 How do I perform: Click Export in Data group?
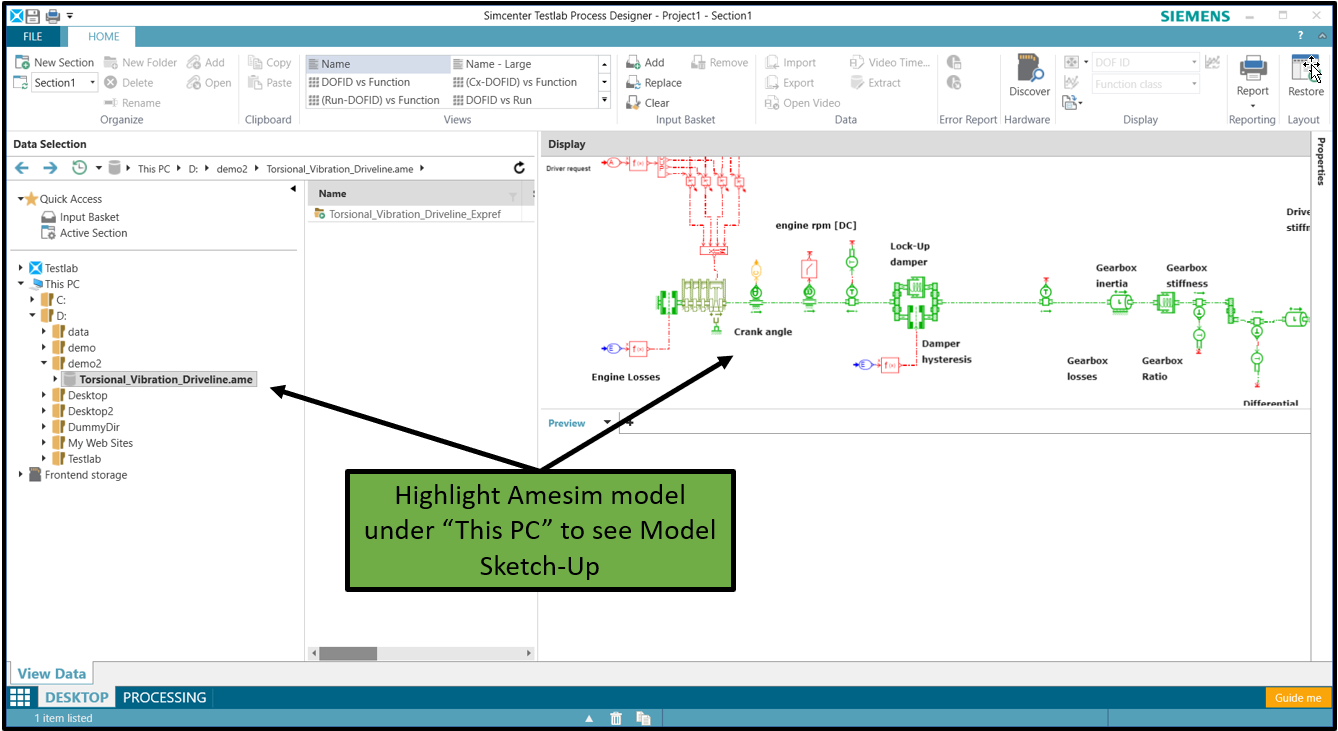(x=790, y=83)
